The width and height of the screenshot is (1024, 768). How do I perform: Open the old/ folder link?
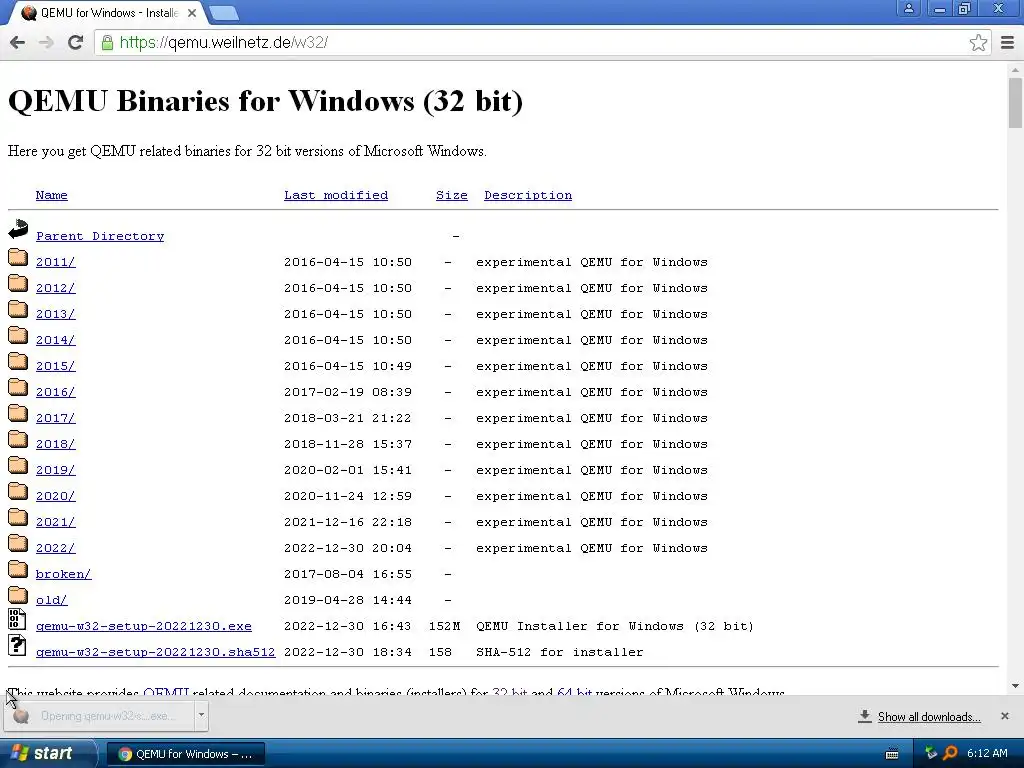point(52,600)
